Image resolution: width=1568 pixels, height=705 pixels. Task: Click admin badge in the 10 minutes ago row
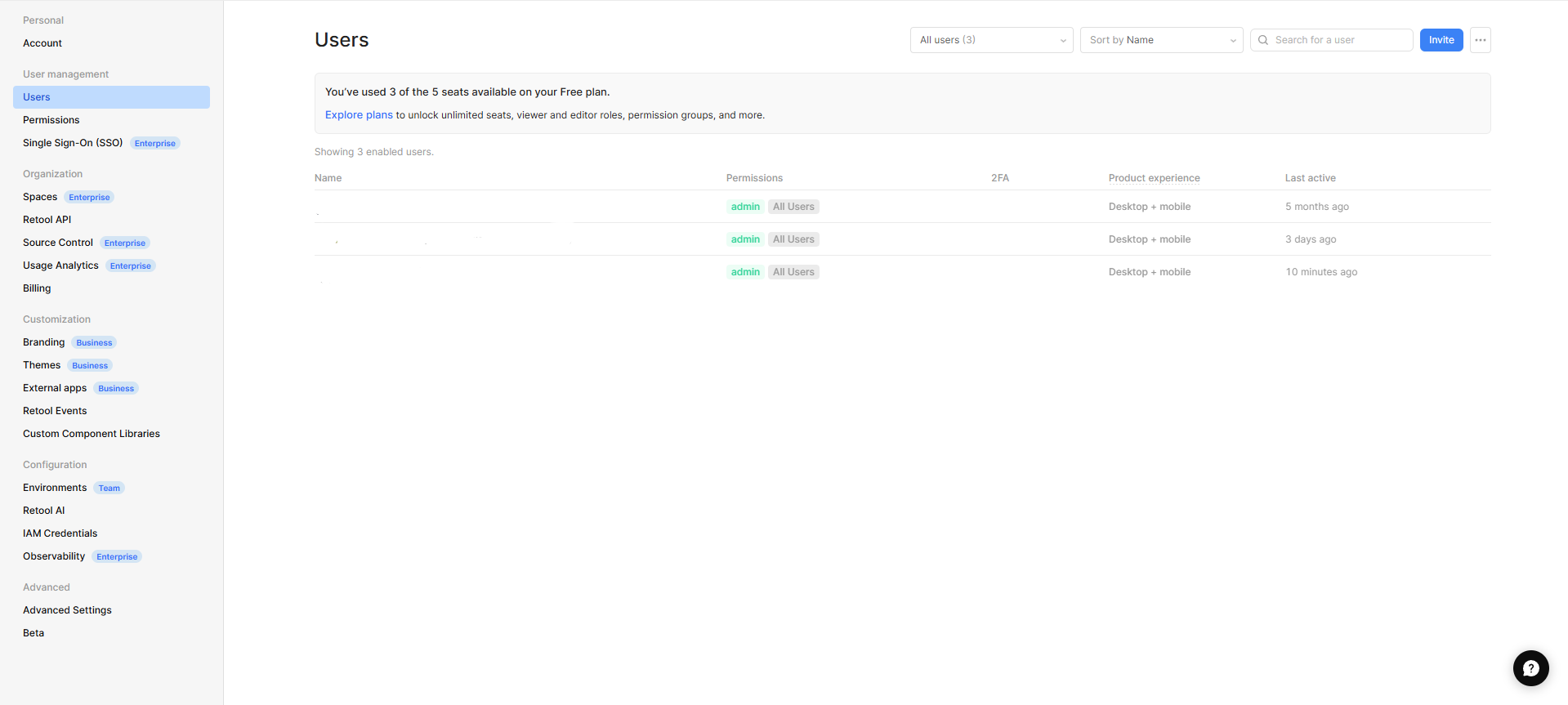point(745,272)
